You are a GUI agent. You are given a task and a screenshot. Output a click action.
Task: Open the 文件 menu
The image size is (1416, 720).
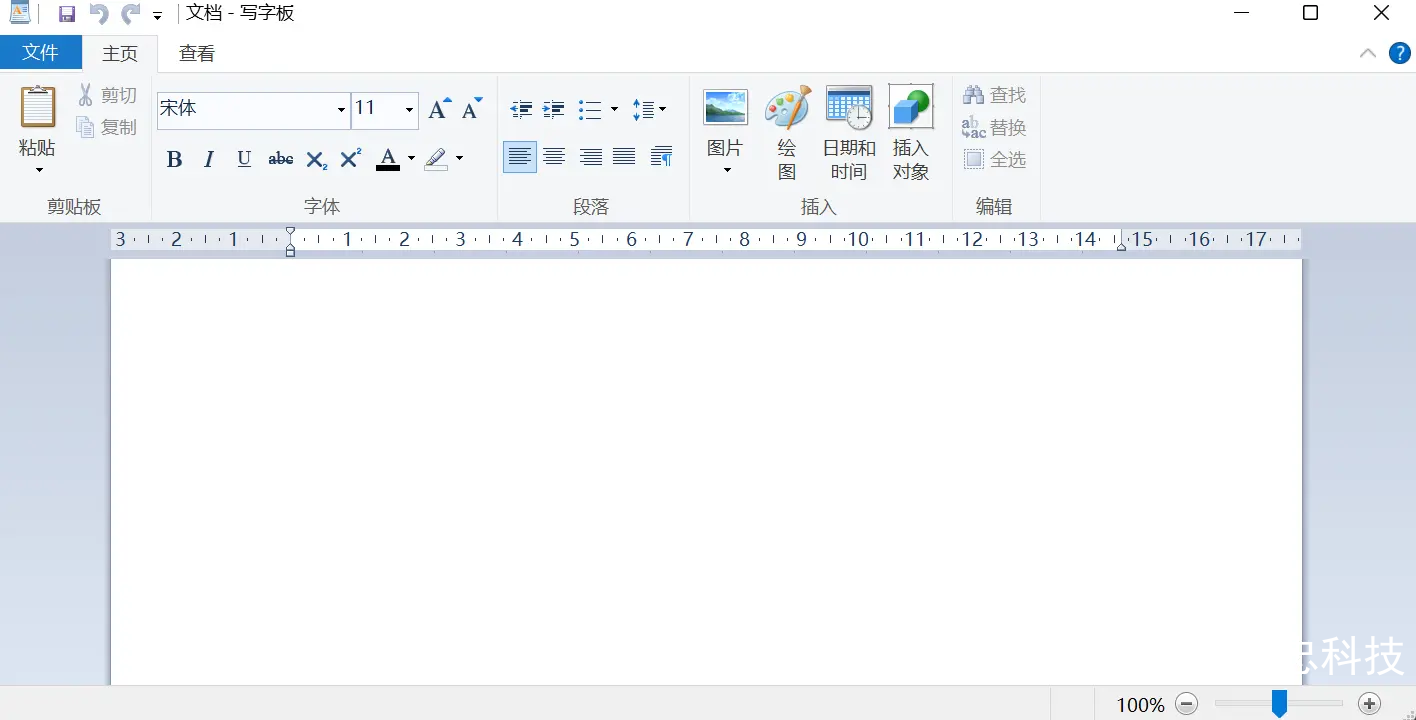pos(40,52)
